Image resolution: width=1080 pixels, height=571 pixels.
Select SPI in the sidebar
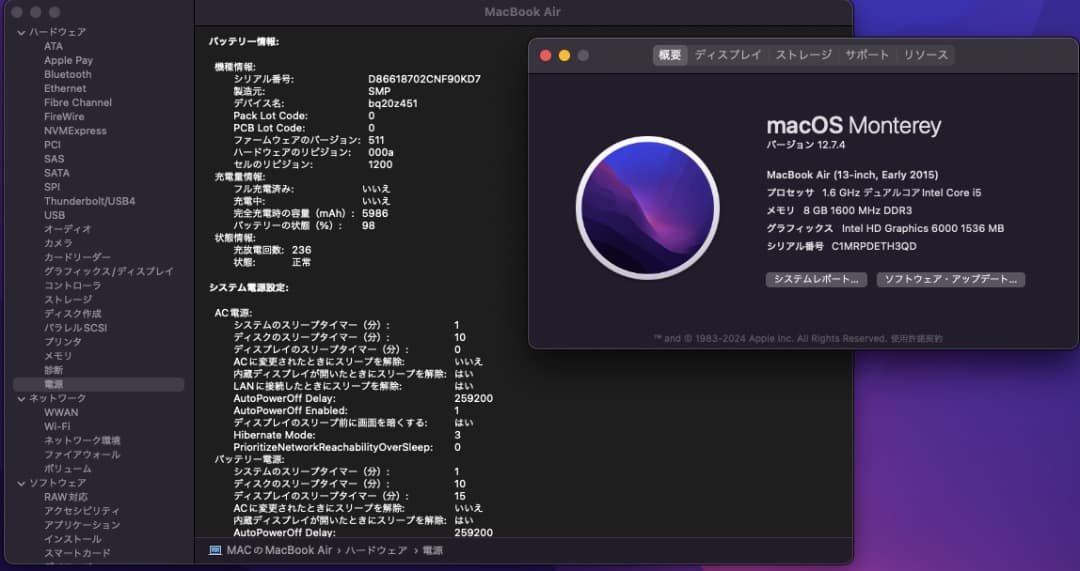click(x=52, y=187)
